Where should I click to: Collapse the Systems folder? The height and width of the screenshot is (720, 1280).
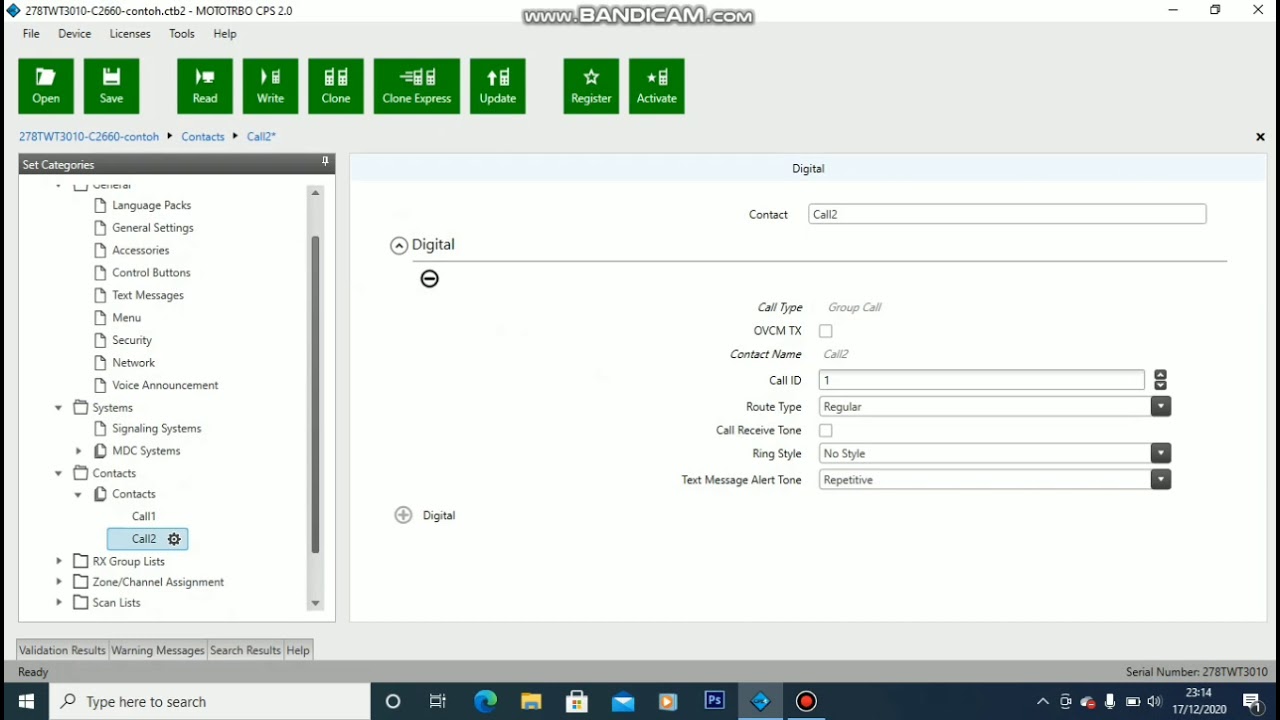point(58,408)
